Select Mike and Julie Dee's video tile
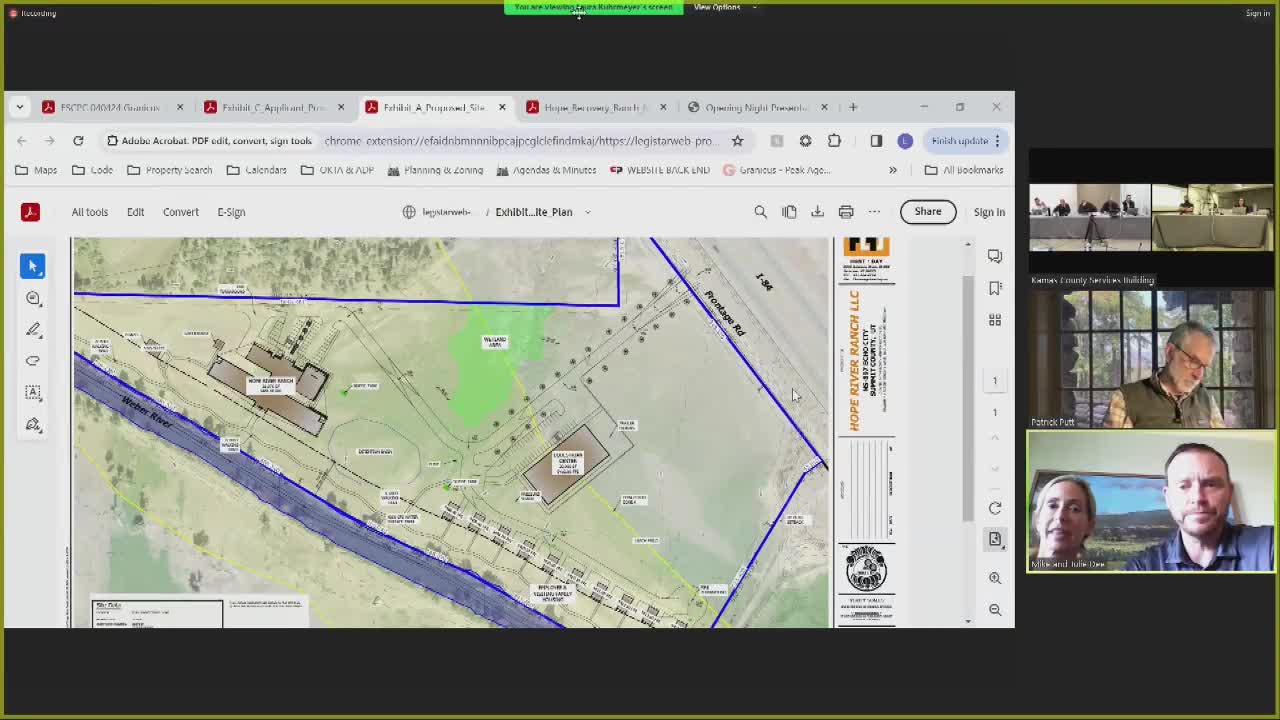The width and height of the screenshot is (1280, 720). (1151, 501)
